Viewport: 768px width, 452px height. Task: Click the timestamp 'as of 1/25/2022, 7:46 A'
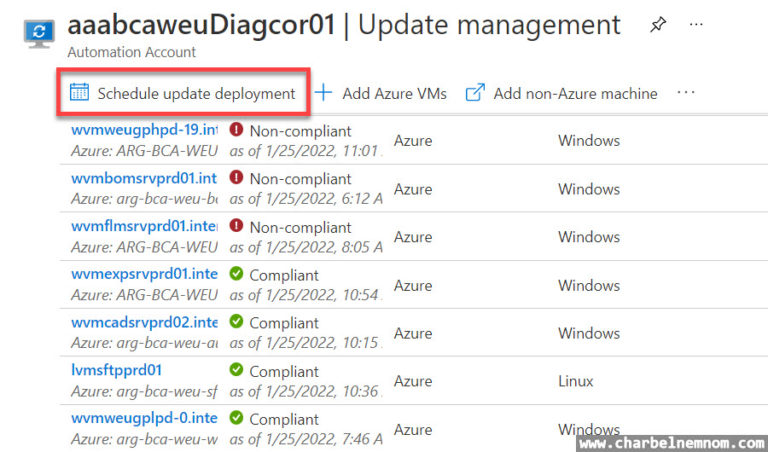(306, 439)
